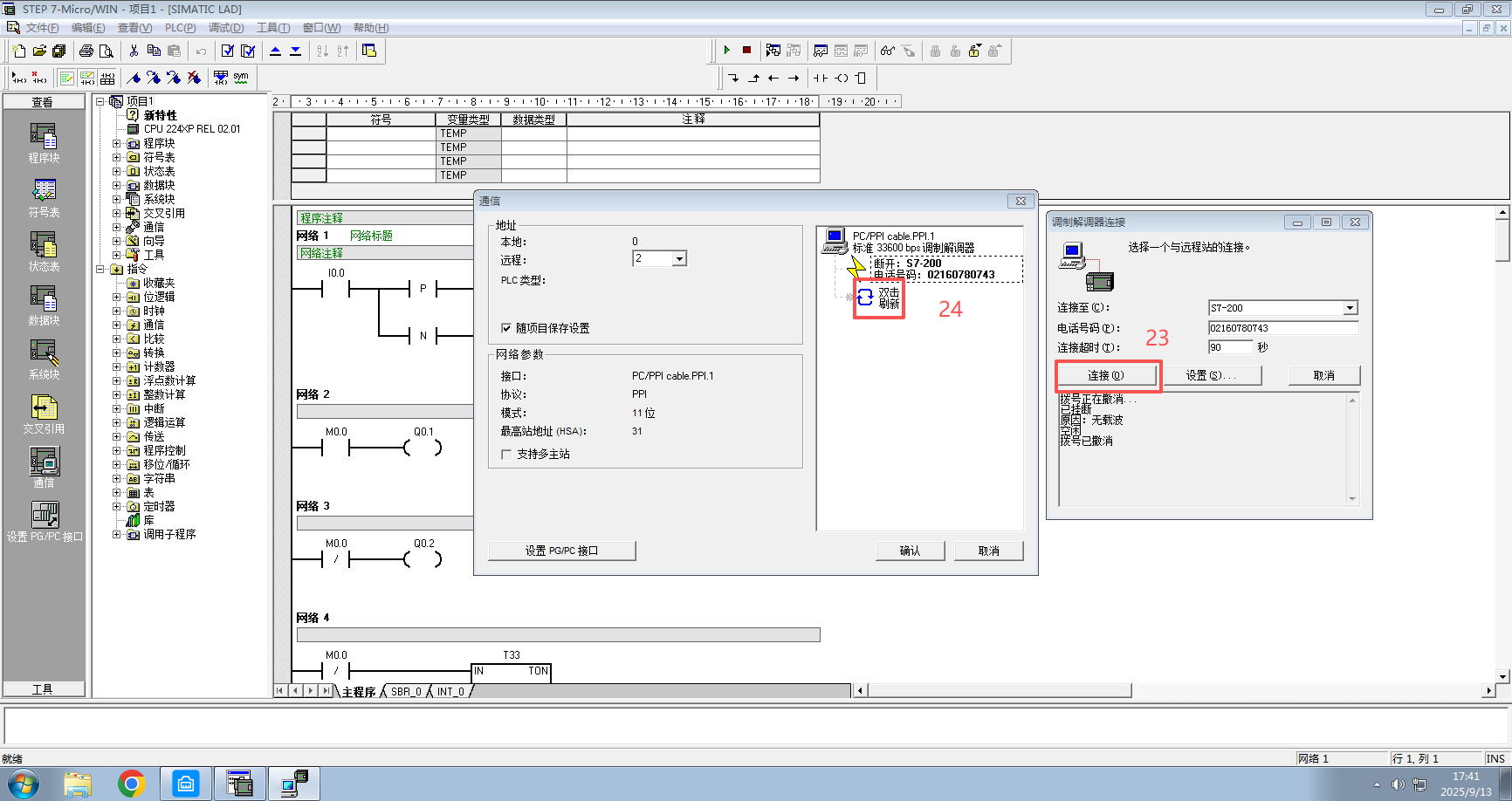Click the red STOP mode icon
This screenshot has height=801, width=1512.
[746, 51]
